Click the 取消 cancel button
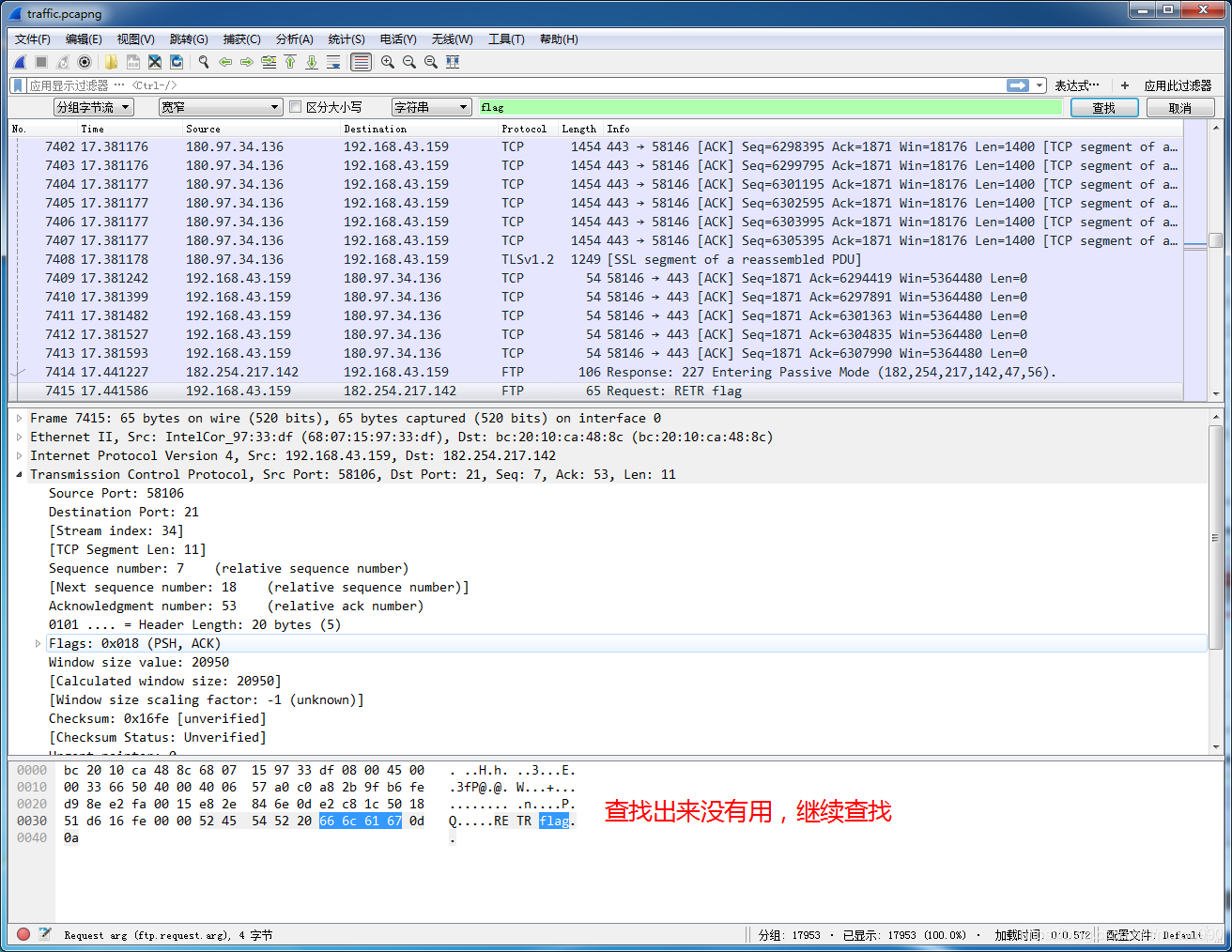 coord(1179,108)
